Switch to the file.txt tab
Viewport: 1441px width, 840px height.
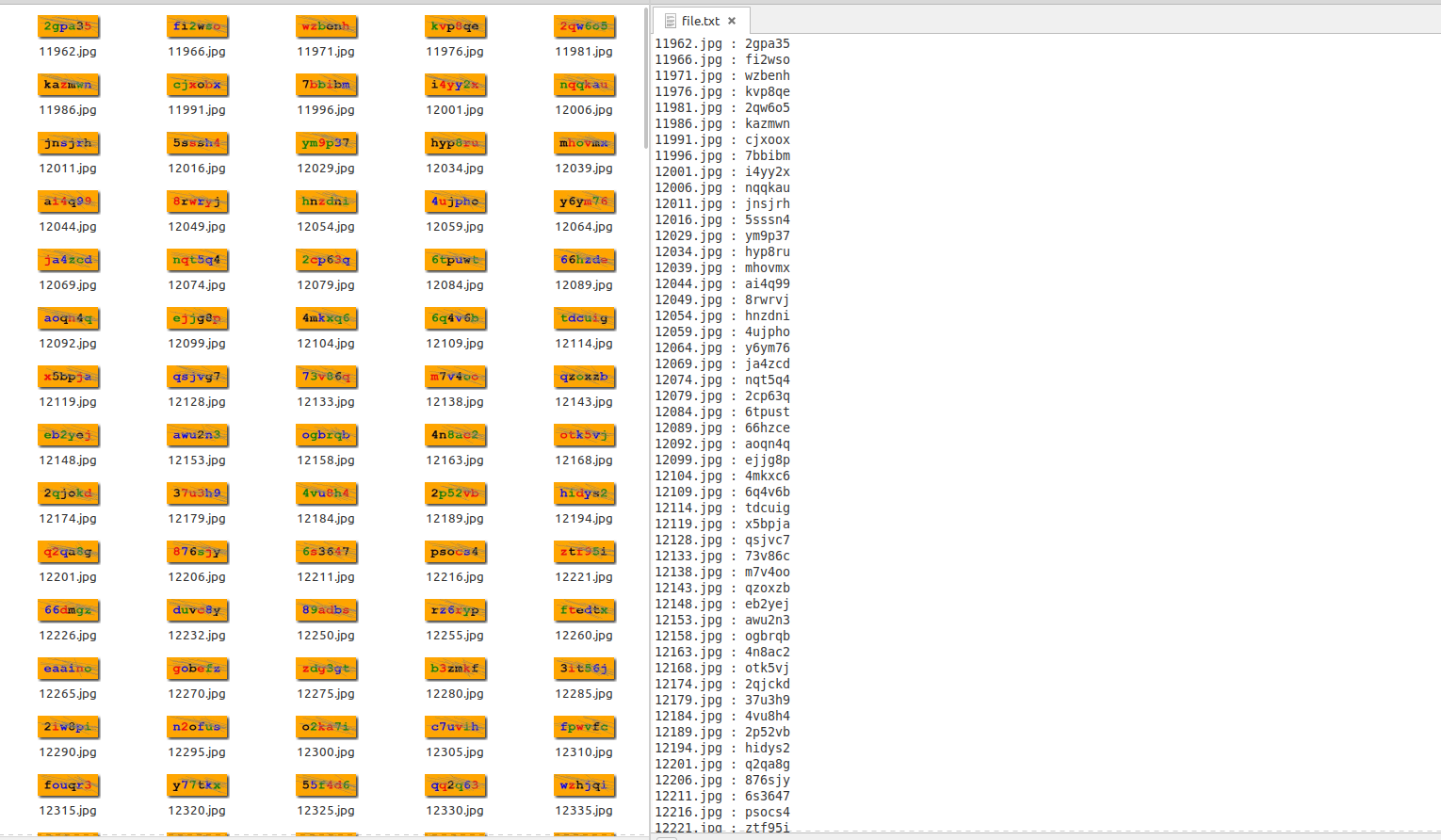(701, 21)
